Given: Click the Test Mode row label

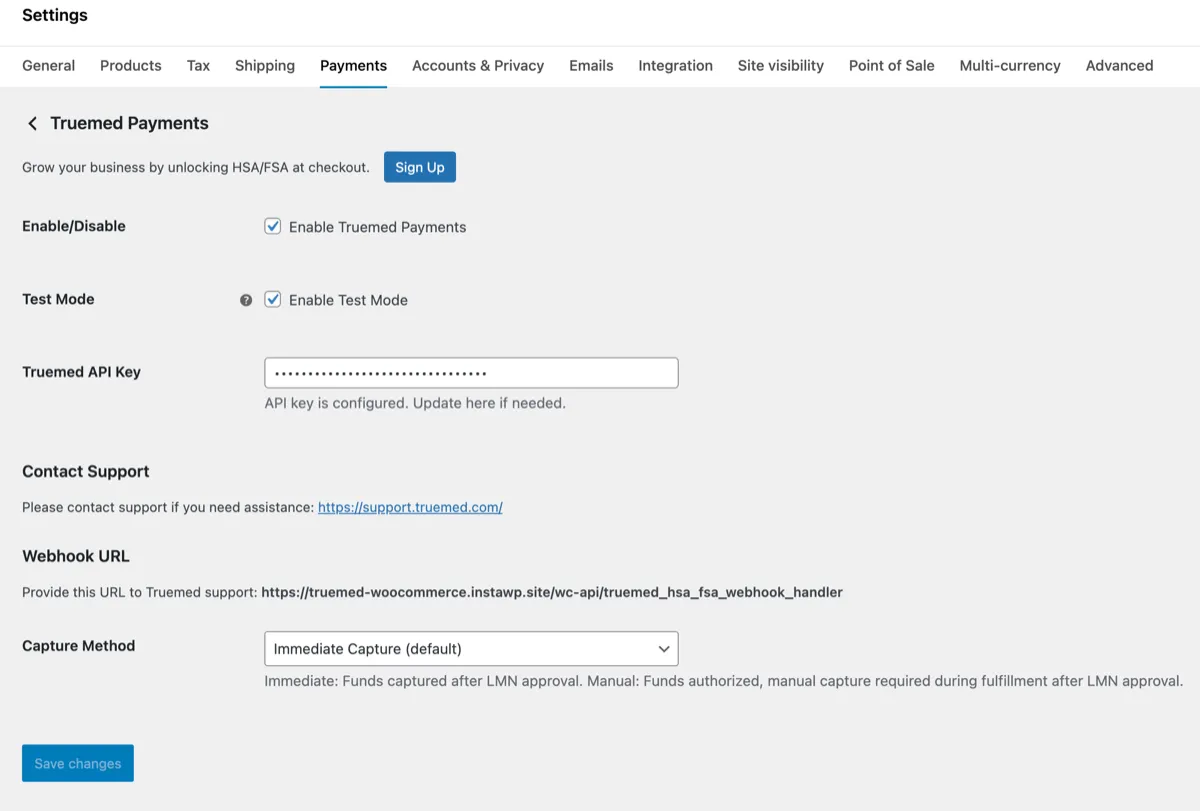Looking at the screenshot, I should (x=58, y=299).
